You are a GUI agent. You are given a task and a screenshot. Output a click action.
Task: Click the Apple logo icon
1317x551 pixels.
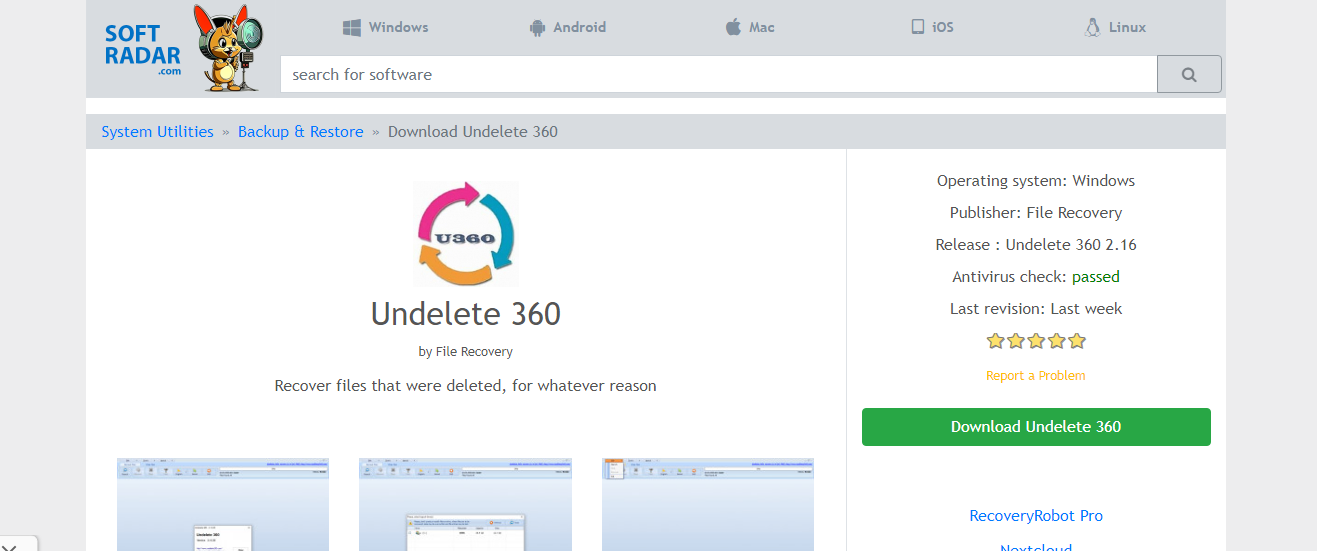tap(733, 27)
